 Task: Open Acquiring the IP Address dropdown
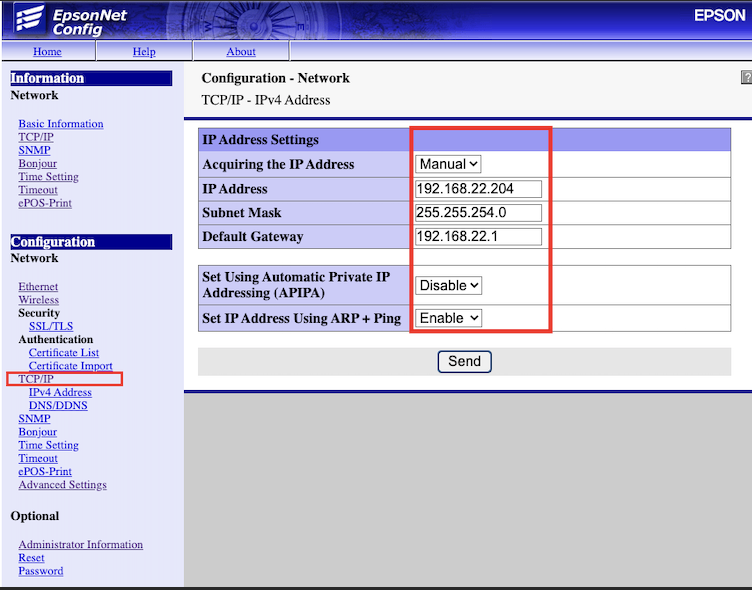(448, 164)
